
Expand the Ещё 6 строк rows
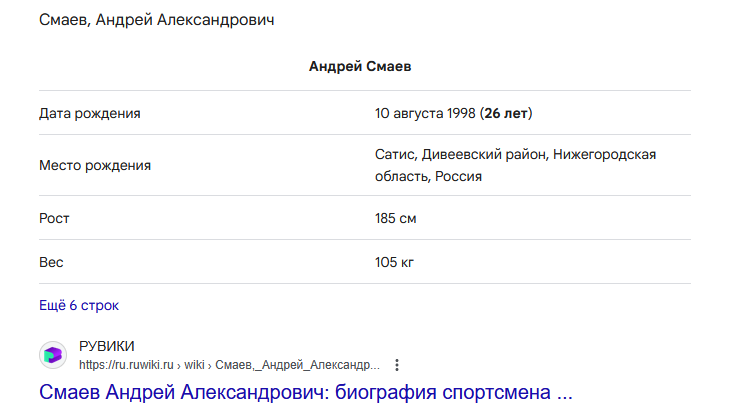coord(79,305)
